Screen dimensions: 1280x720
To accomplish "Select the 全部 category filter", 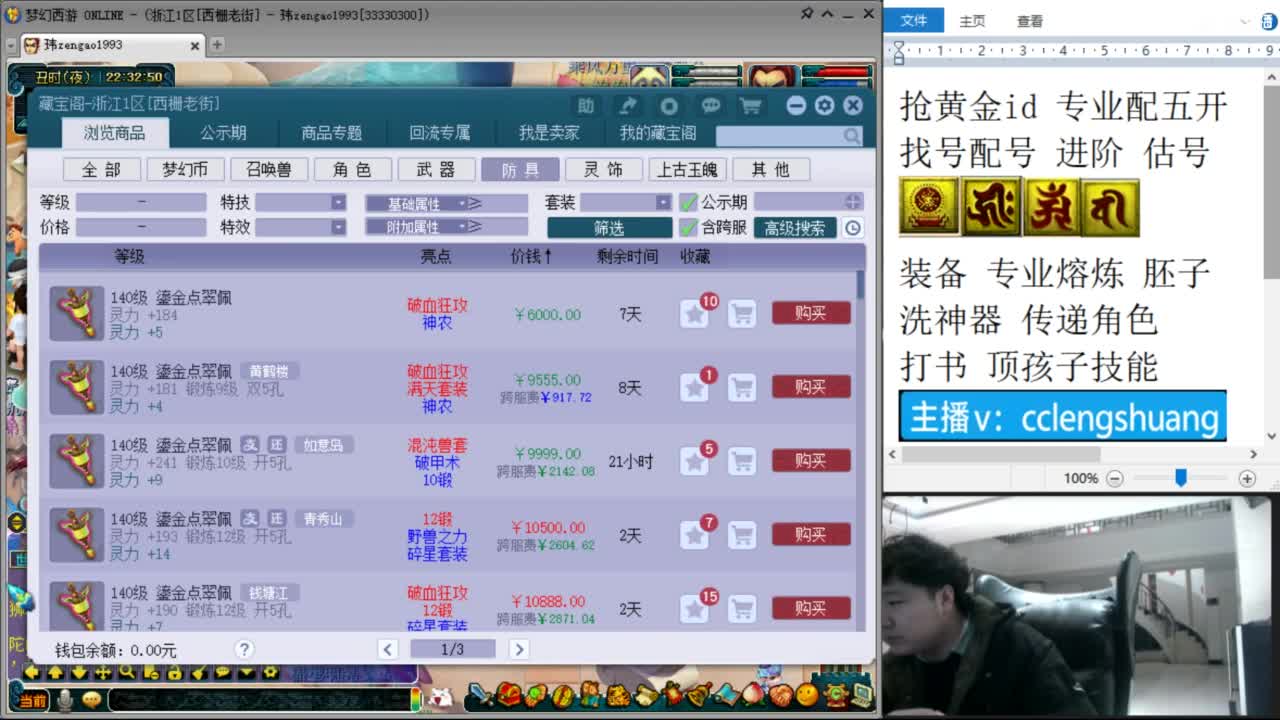I will tap(101, 170).
